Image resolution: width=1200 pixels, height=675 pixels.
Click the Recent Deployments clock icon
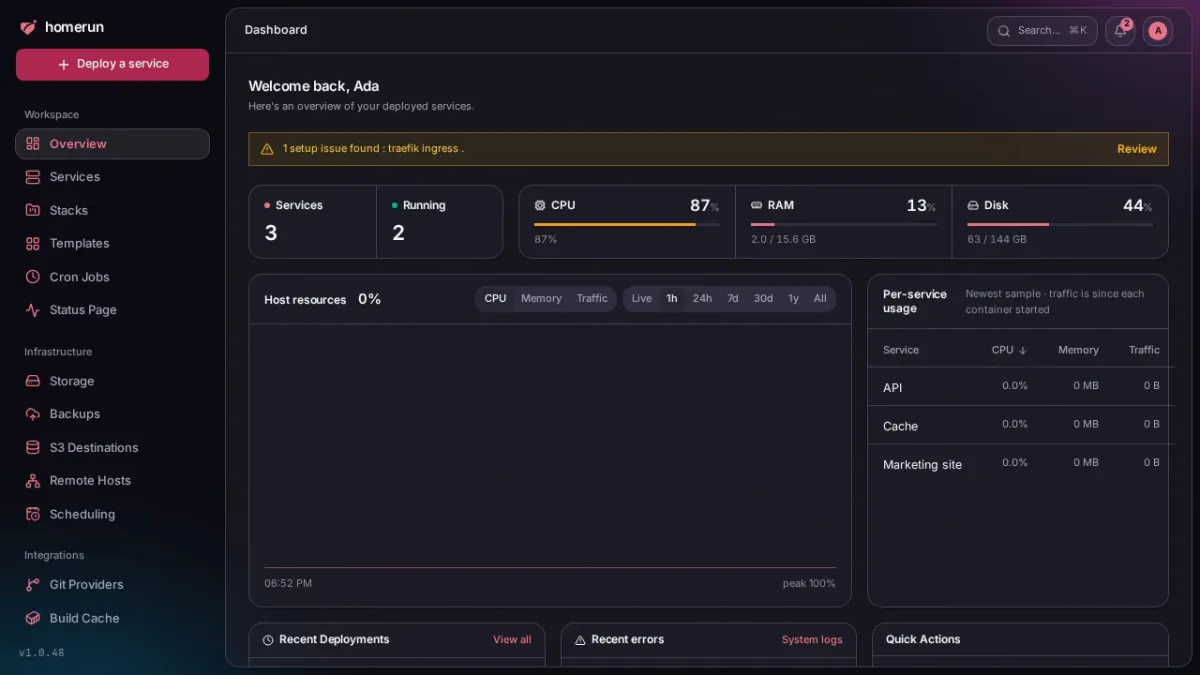268,640
